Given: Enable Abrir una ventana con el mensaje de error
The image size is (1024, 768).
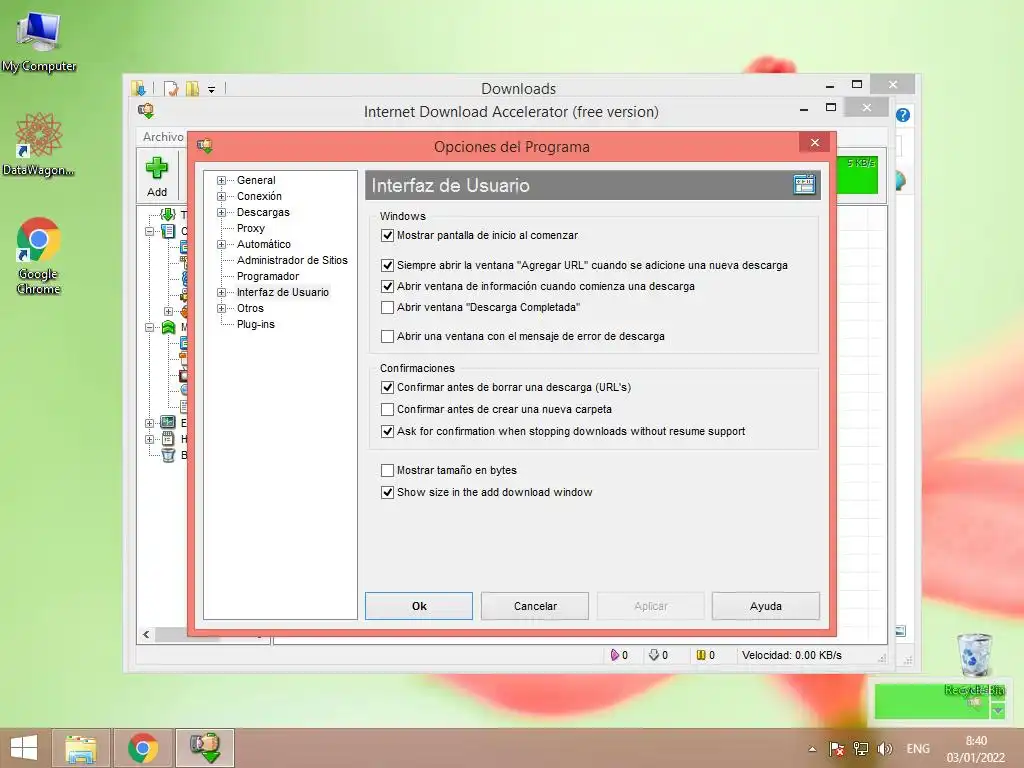Looking at the screenshot, I should click(387, 336).
